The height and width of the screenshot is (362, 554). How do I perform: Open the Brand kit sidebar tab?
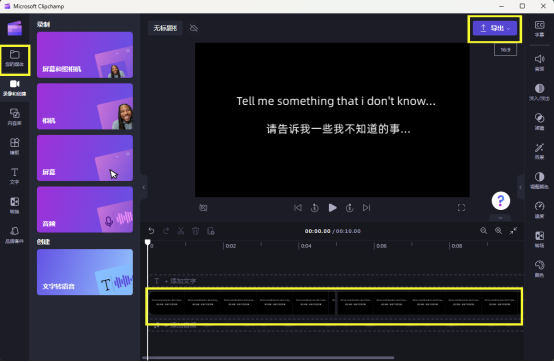[14, 235]
